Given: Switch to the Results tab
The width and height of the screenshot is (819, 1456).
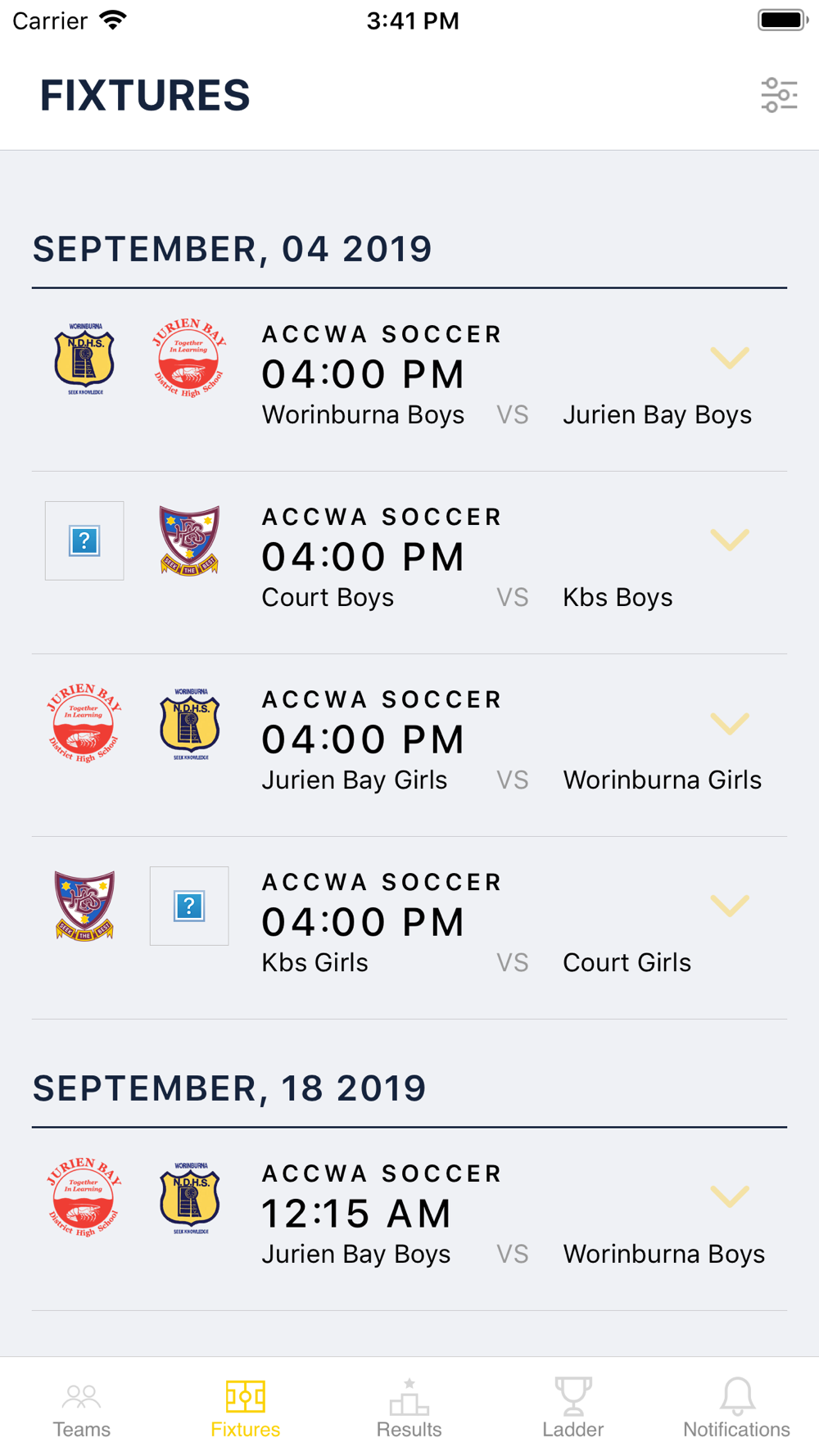Looking at the screenshot, I should tap(409, 1409).
